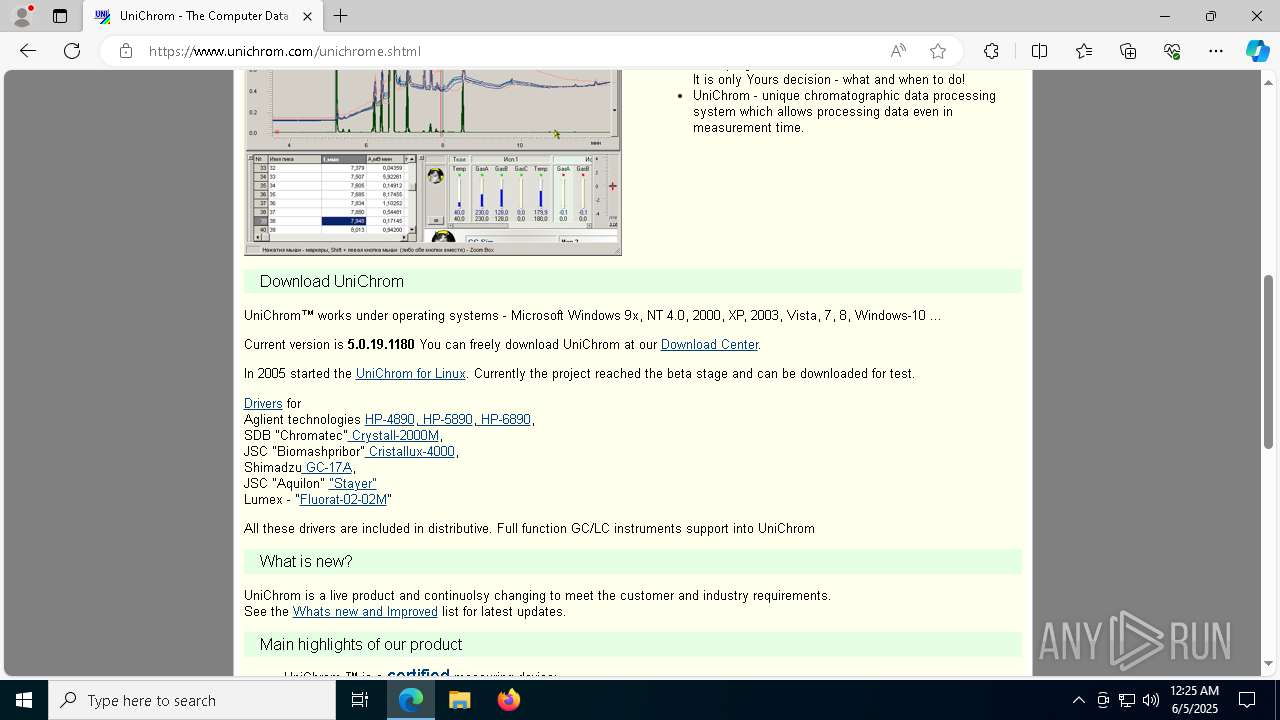The image size is (1280, 720).
Task: Add page to favorites star icon
Action: coord(937,51)
